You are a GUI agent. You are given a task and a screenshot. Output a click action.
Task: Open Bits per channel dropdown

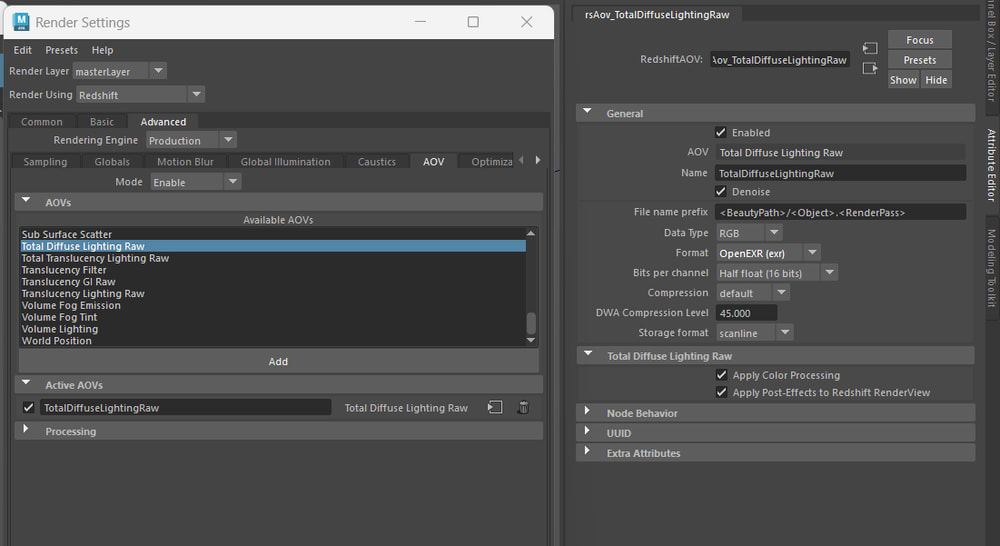[x=829, y=273]
